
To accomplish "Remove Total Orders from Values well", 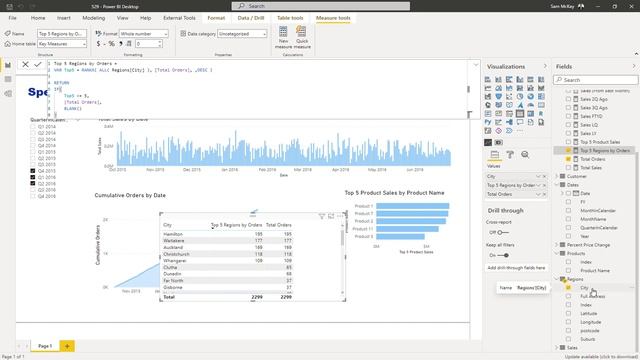I will pos(544,194).
